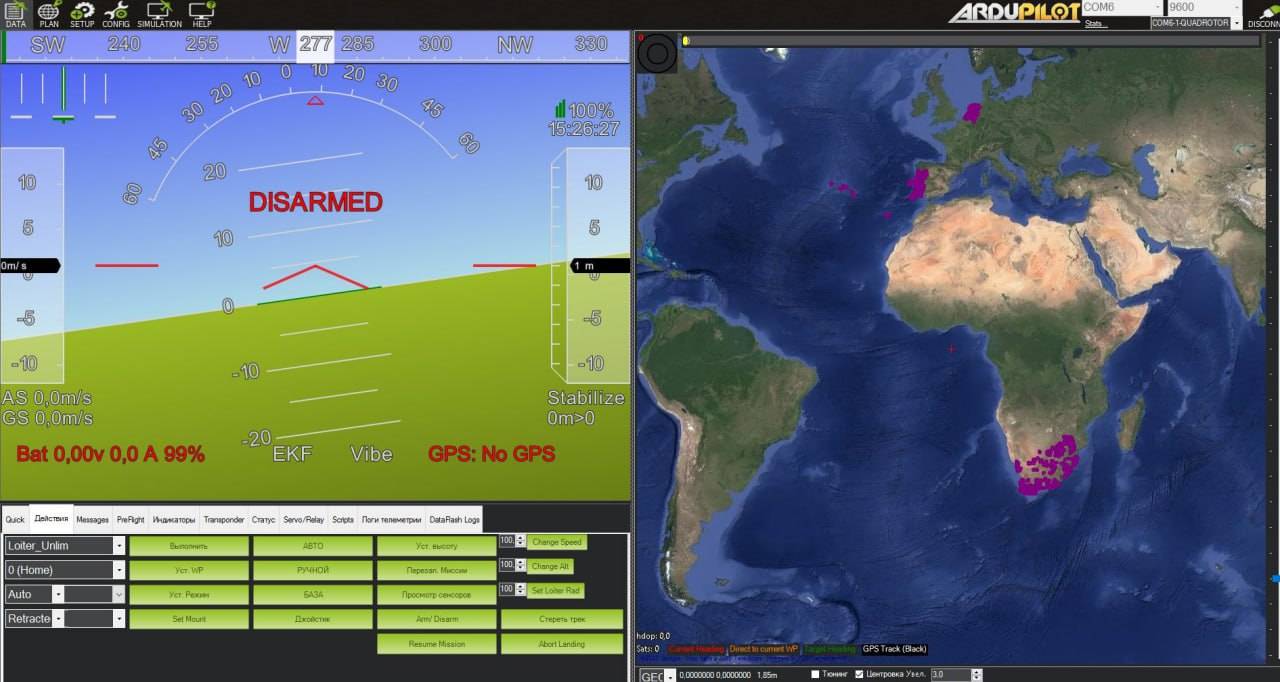1280x682 pixels.
Task: Switch to the DataFlash Logs tab
Action: 455,520
